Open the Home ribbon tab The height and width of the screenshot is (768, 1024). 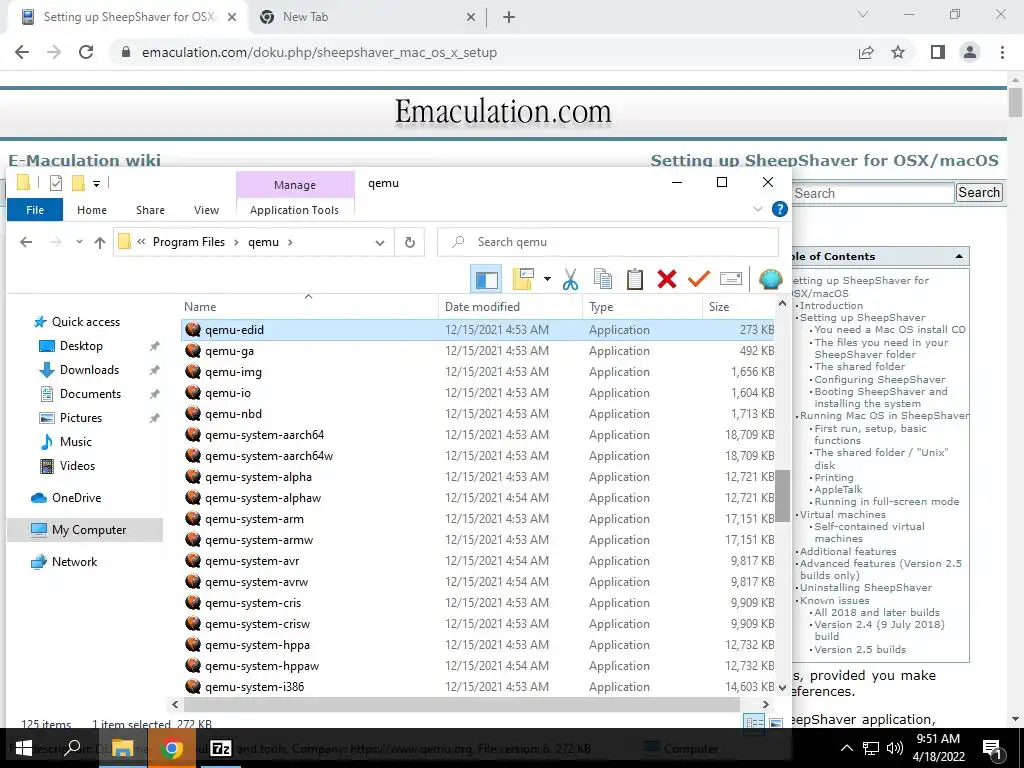(91, 210)
